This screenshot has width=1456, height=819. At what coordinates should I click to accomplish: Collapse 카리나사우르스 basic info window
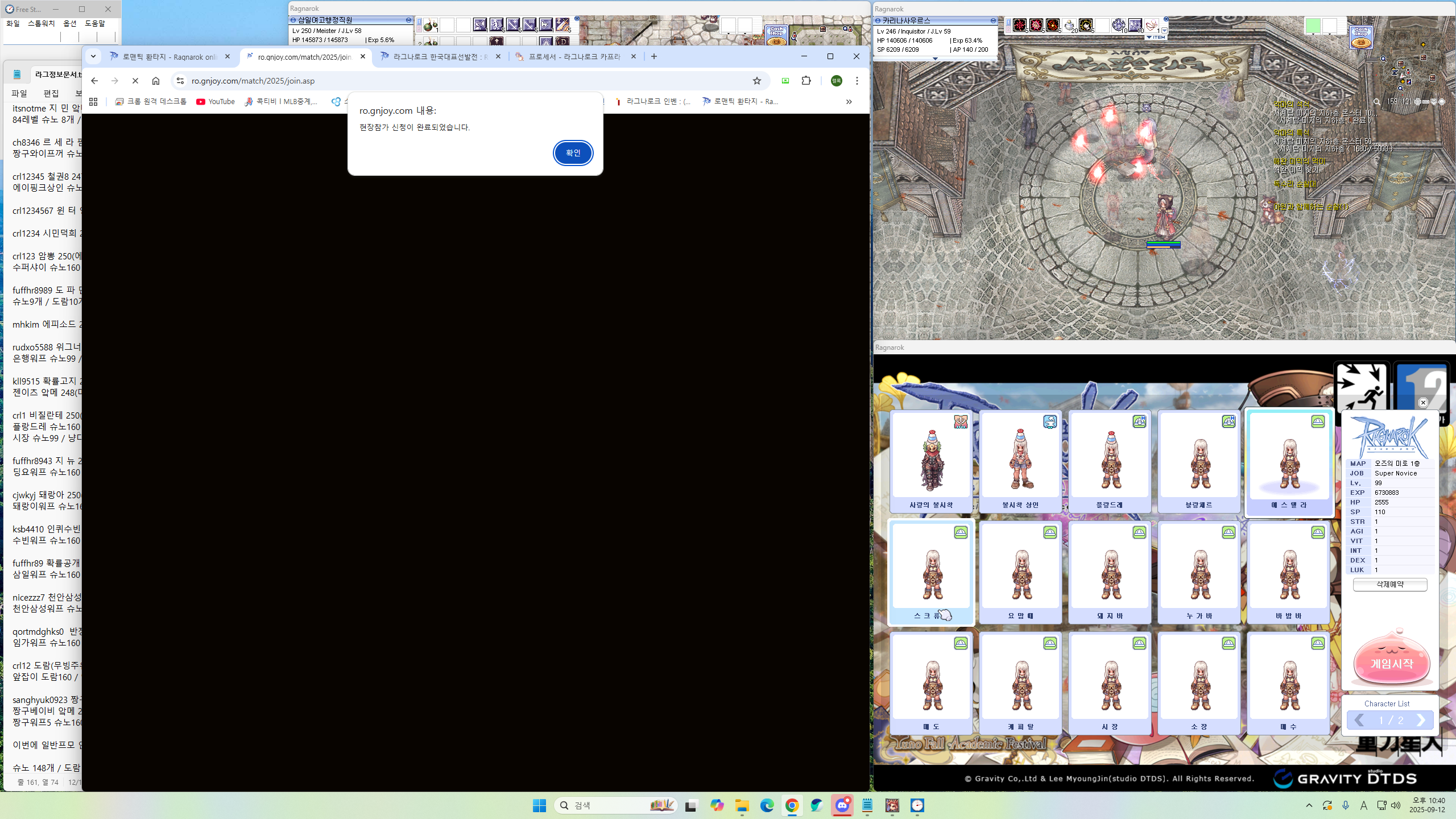click(x=993, y=20)
